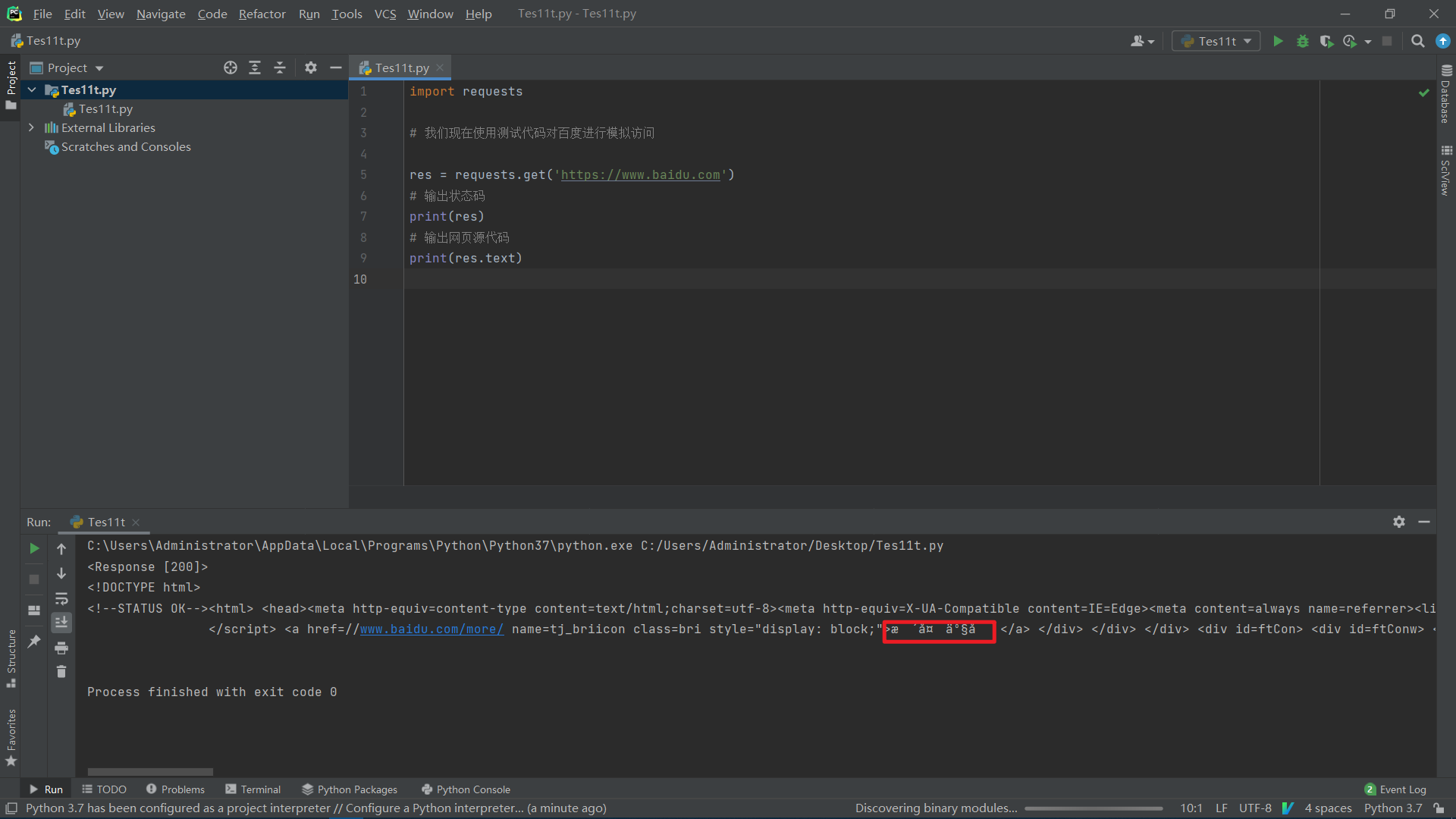Collapse all in Project panel

point(279,67)
